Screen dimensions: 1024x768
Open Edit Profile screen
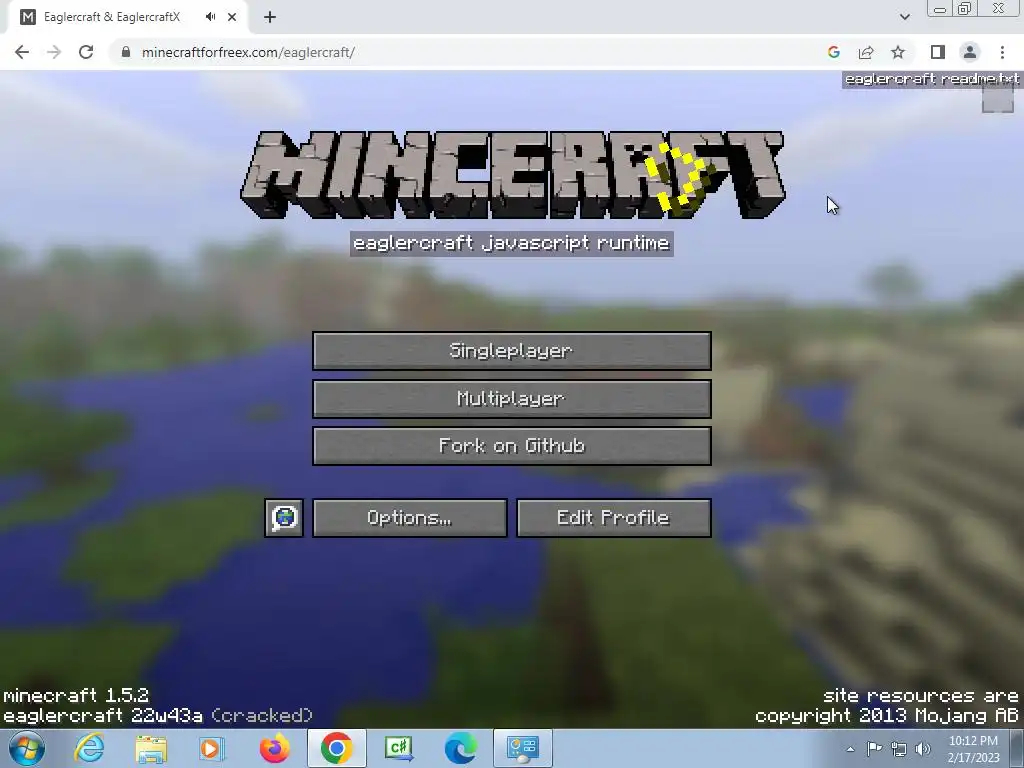[x=613, y=518]
